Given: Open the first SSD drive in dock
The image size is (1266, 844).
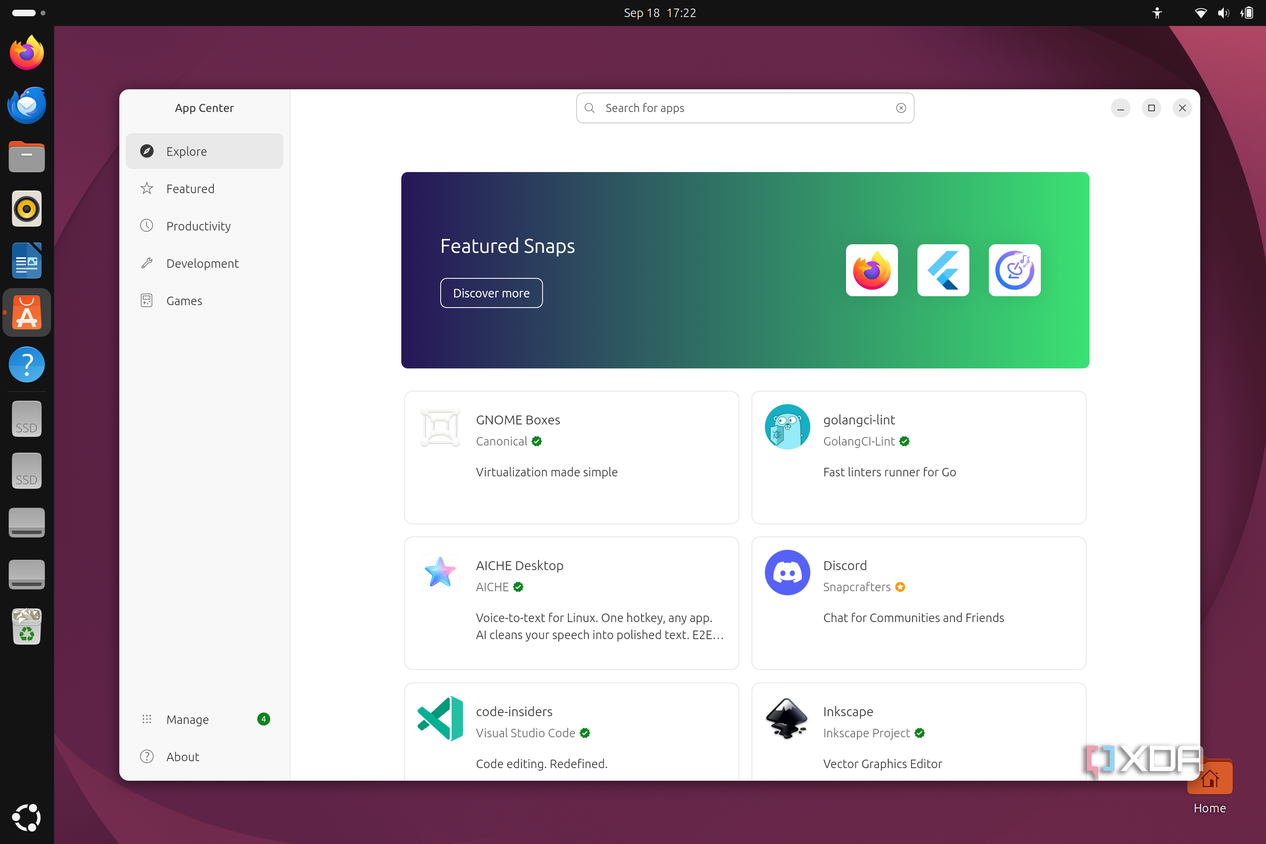Looking at the screenshot, I should coord(27,418).
